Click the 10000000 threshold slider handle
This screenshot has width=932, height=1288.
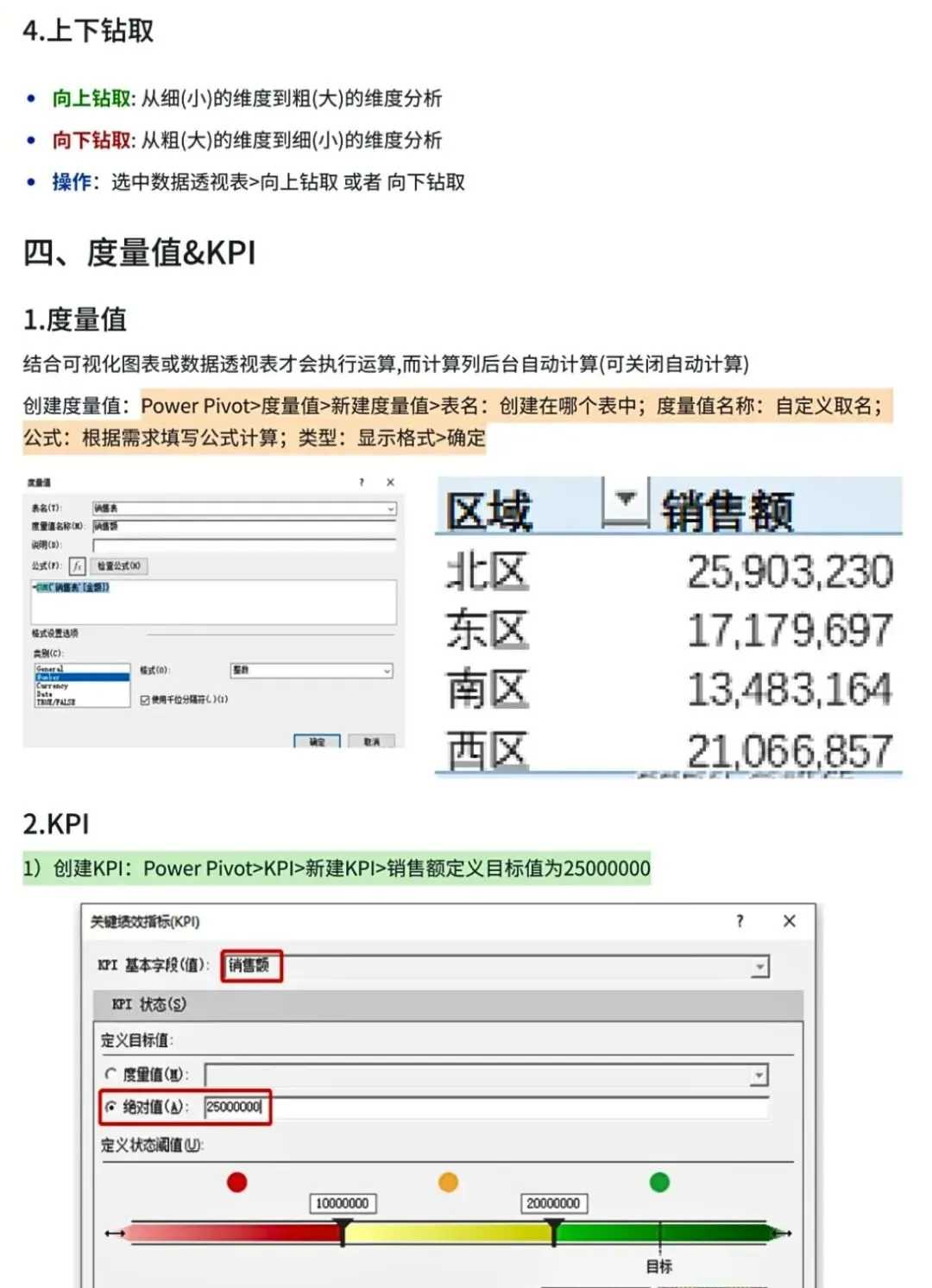pos(343,1232)
